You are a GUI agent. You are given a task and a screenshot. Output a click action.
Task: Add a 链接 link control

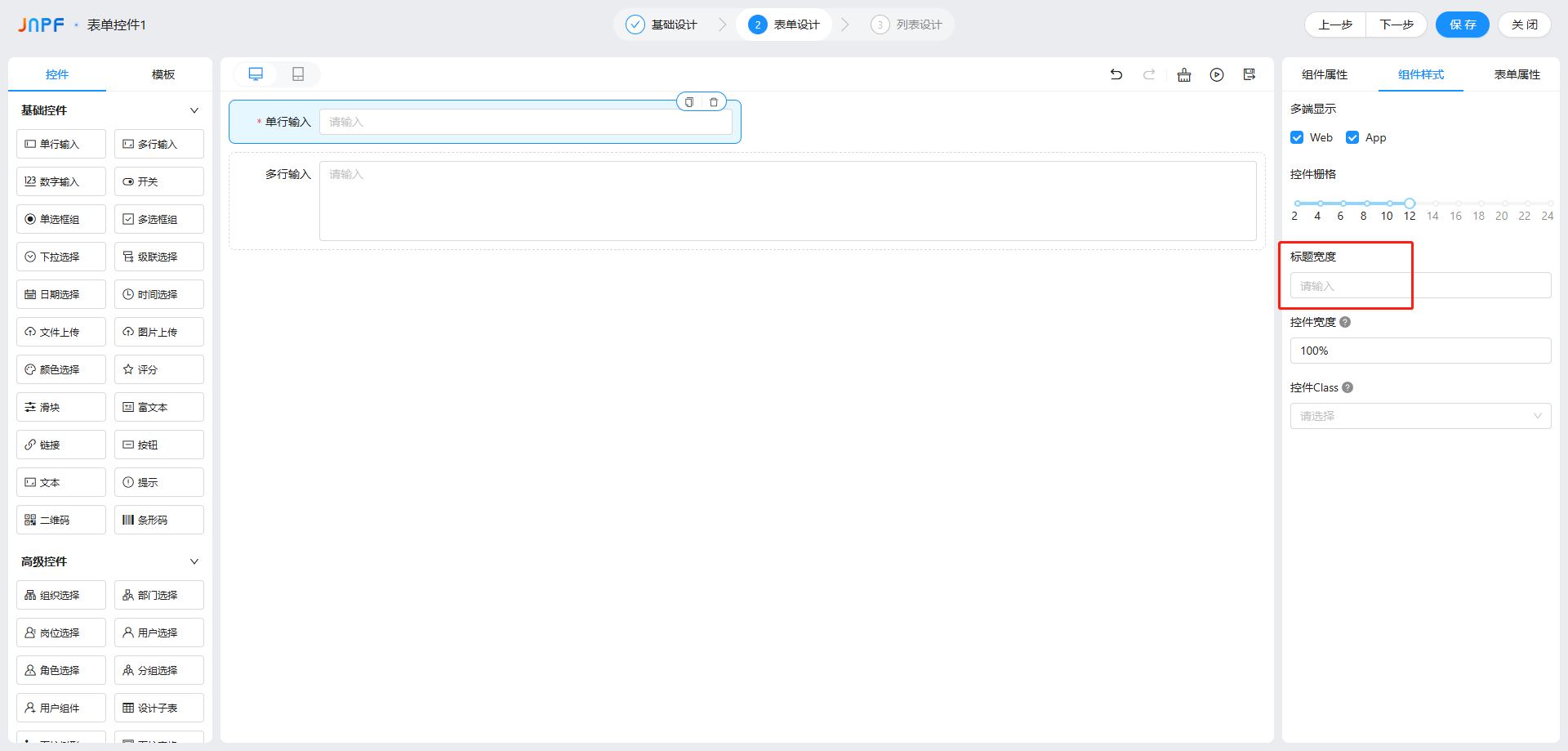point(61,445)
